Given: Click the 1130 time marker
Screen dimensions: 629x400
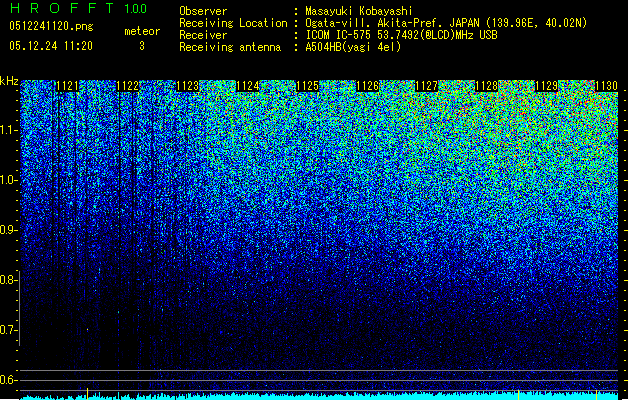Looking at the screenshot, I should (x=607, y=86).
